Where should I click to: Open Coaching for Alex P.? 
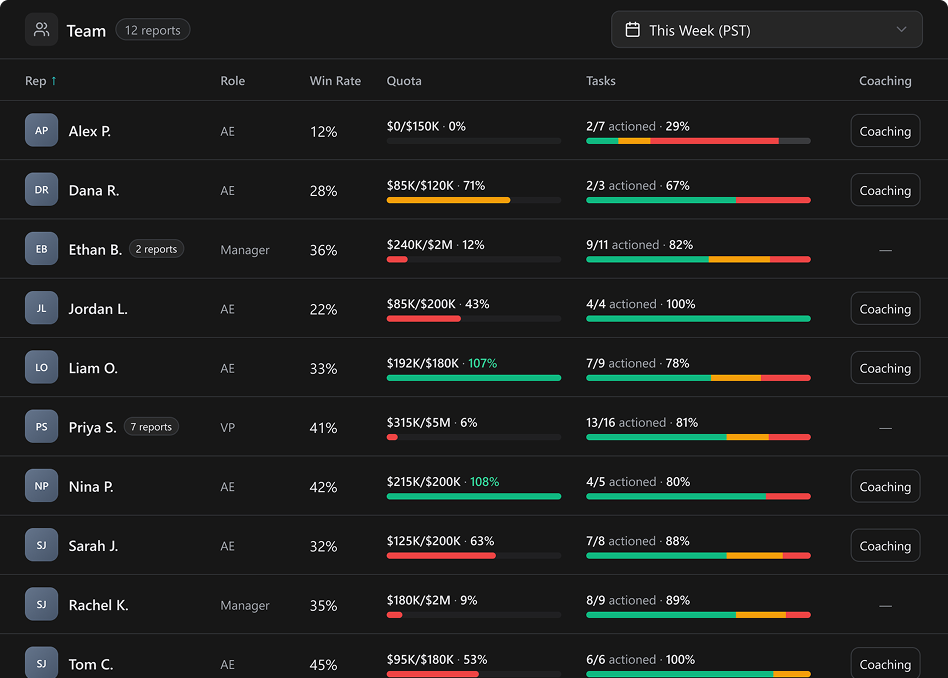[x=885, y=131]
